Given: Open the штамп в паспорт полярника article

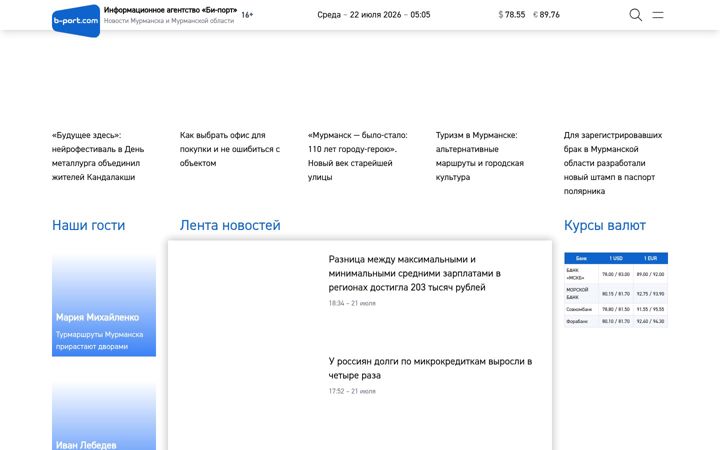Looking at the screenshot, I should [613, 163].
